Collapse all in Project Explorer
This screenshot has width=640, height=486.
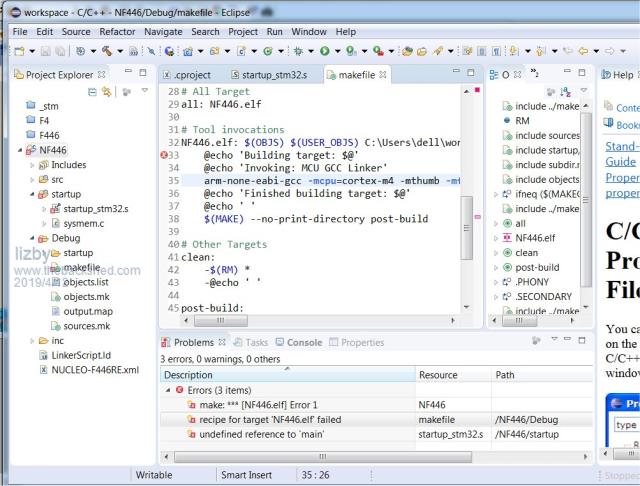tap(93, 92)
